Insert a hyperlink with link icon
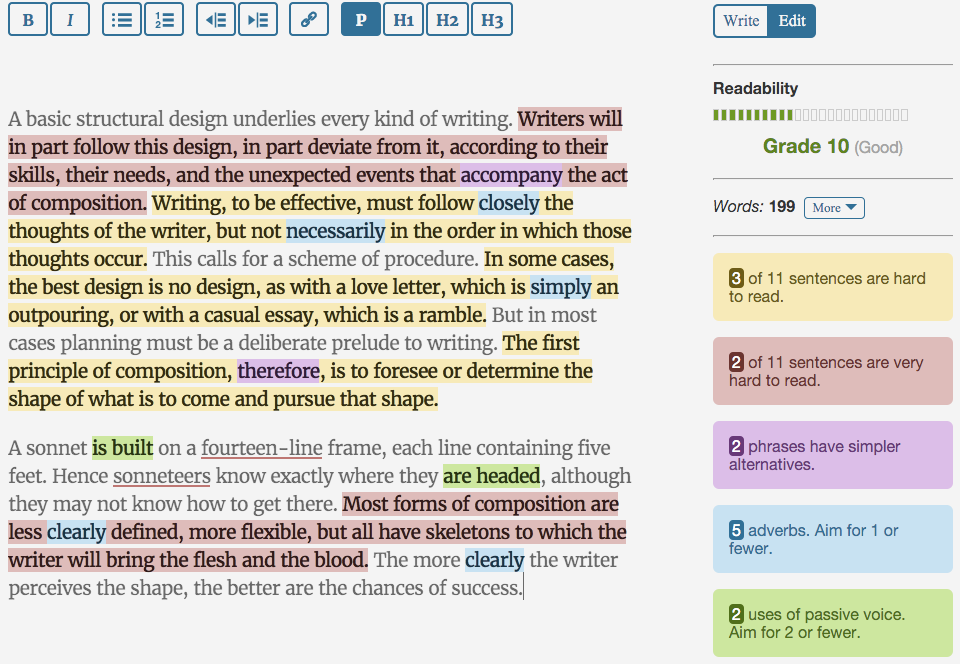Image resolution: width=960 pixels, height=664 pixels. pyautogui.click(x=309, y=20)
